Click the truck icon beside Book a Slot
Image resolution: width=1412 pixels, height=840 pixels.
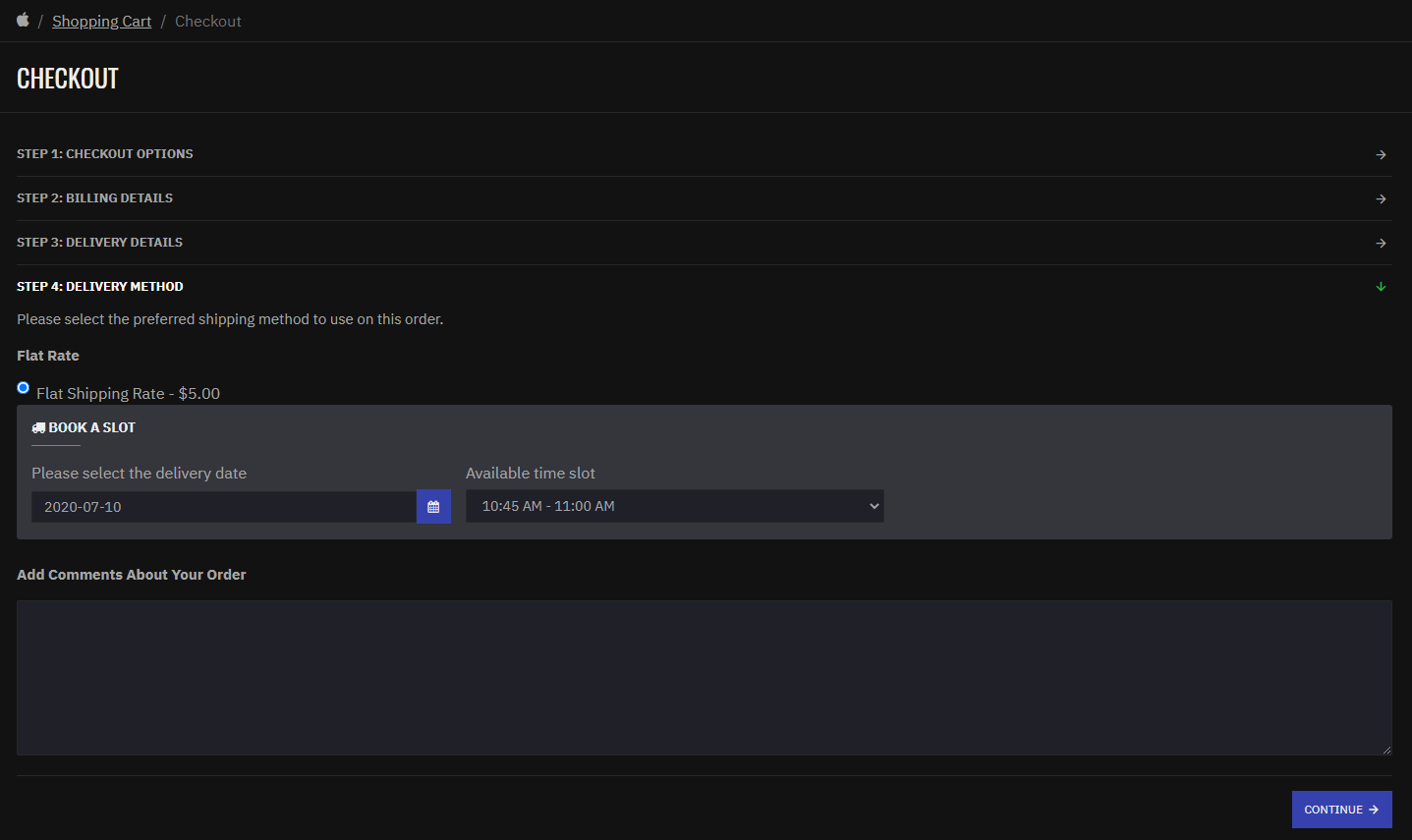tap(38, 427)
